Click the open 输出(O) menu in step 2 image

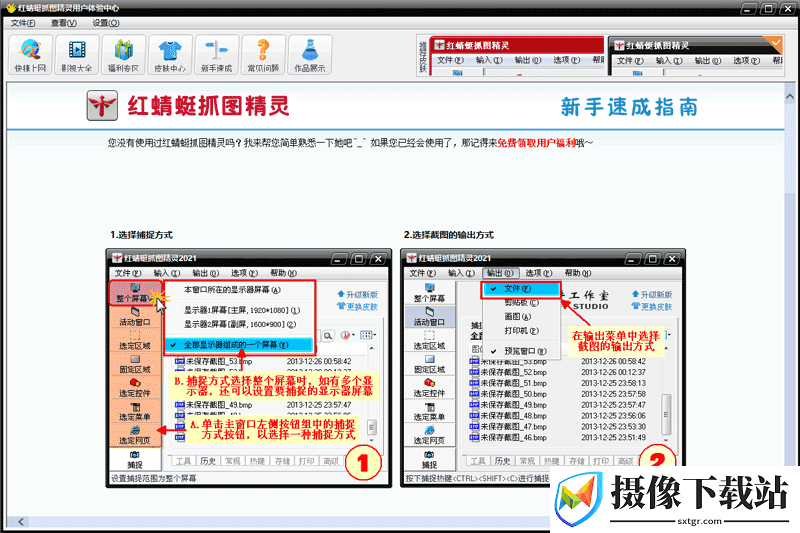click(x=501, y=273)
